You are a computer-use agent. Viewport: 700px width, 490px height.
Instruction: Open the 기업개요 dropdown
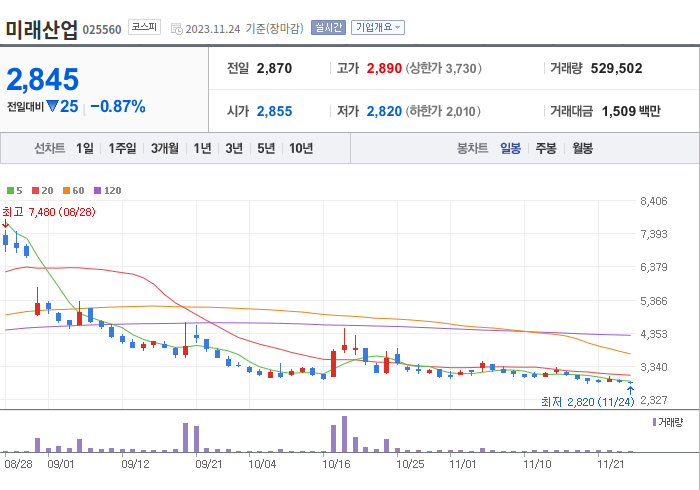(x=378, y=28)
